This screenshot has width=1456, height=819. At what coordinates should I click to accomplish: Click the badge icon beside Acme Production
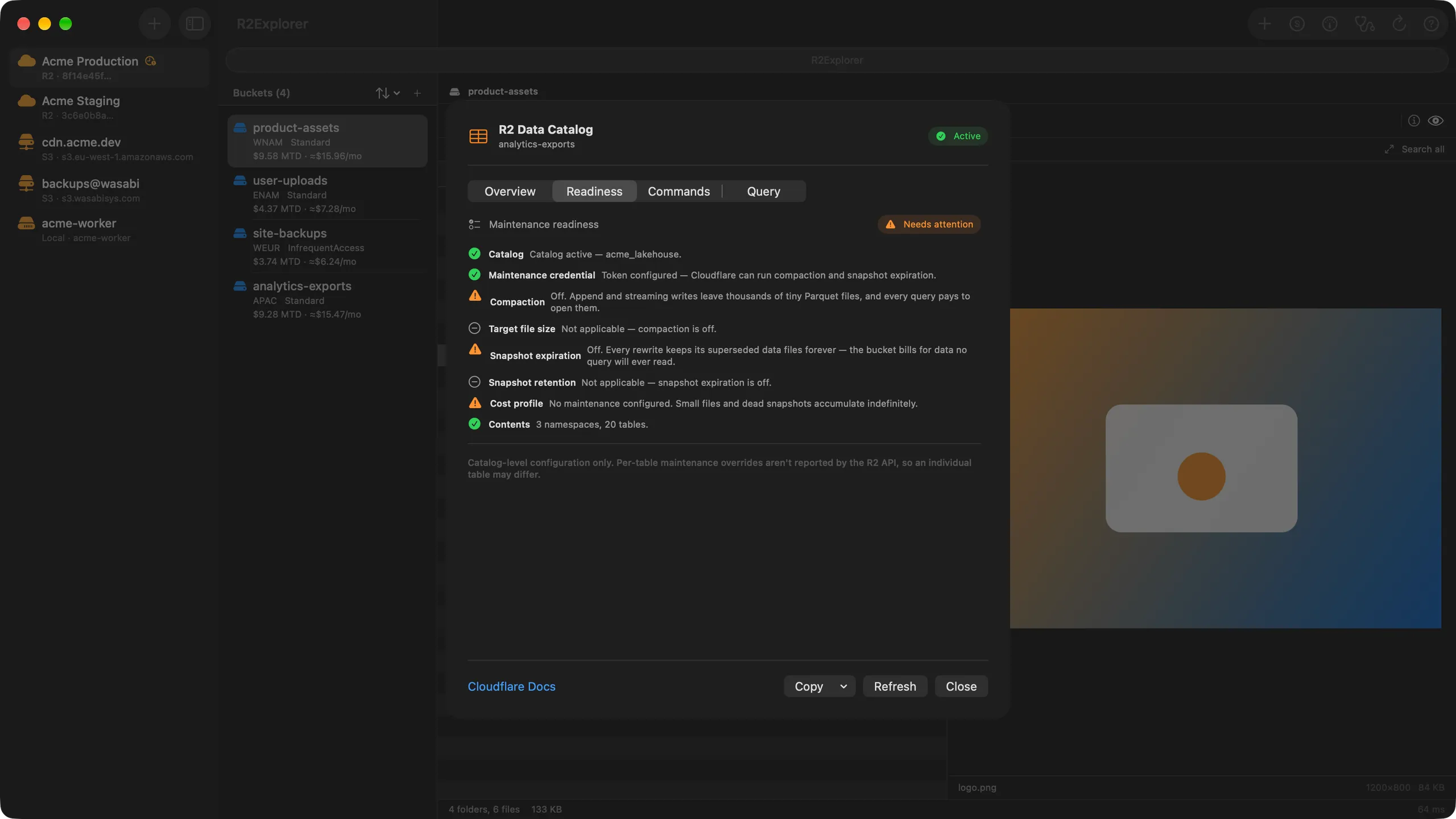click(x=151, y=61)
